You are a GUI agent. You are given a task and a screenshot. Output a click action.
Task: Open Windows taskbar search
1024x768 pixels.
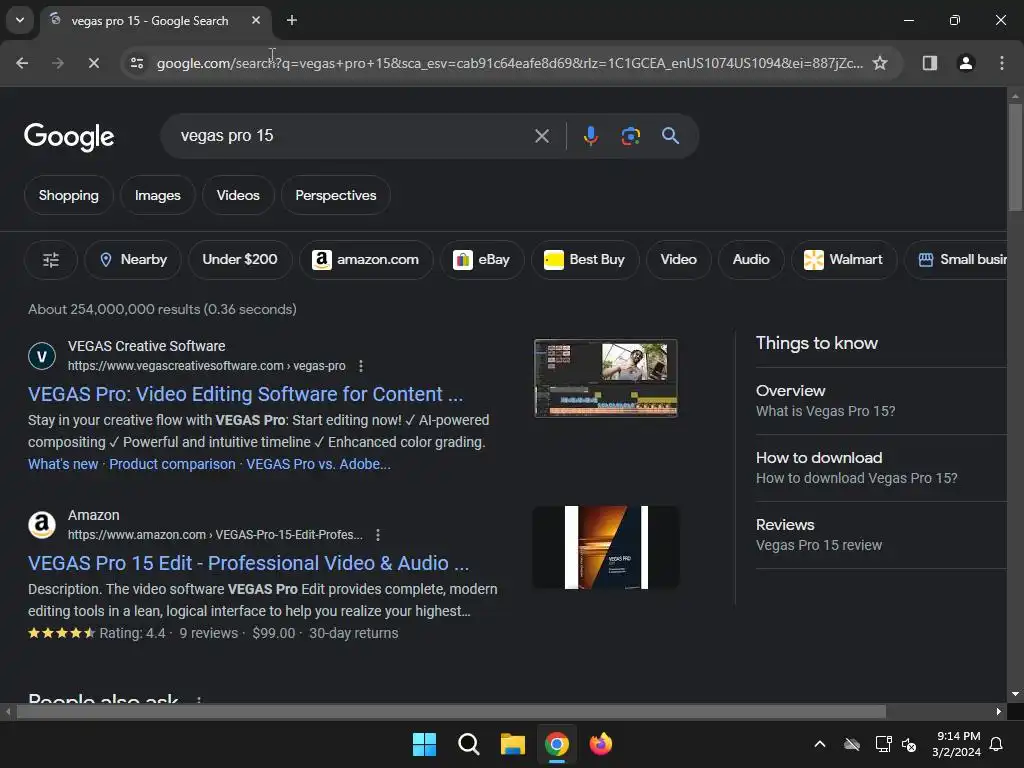(468, 744)
